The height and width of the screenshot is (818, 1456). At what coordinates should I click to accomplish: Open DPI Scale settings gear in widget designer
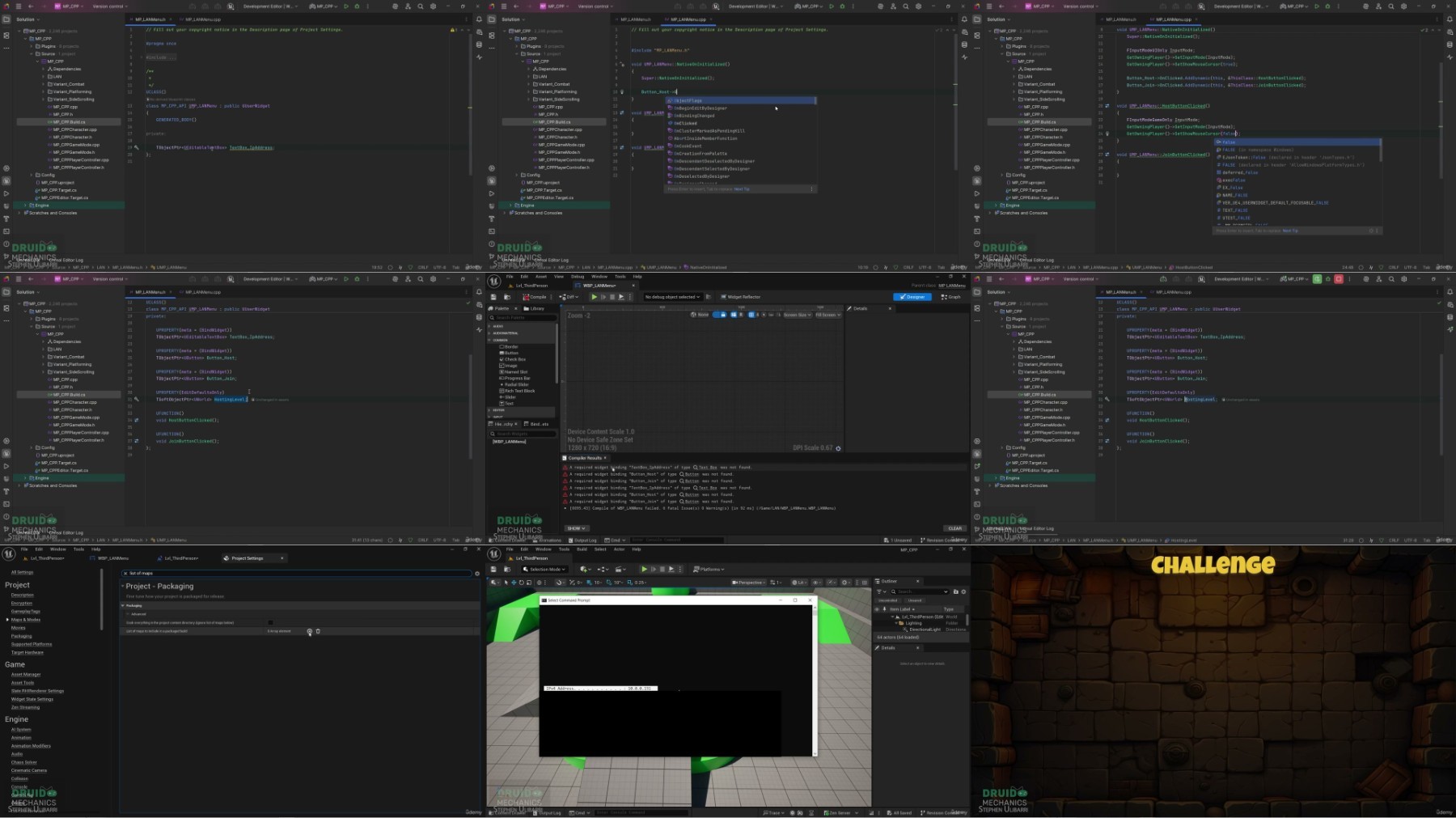838,448
